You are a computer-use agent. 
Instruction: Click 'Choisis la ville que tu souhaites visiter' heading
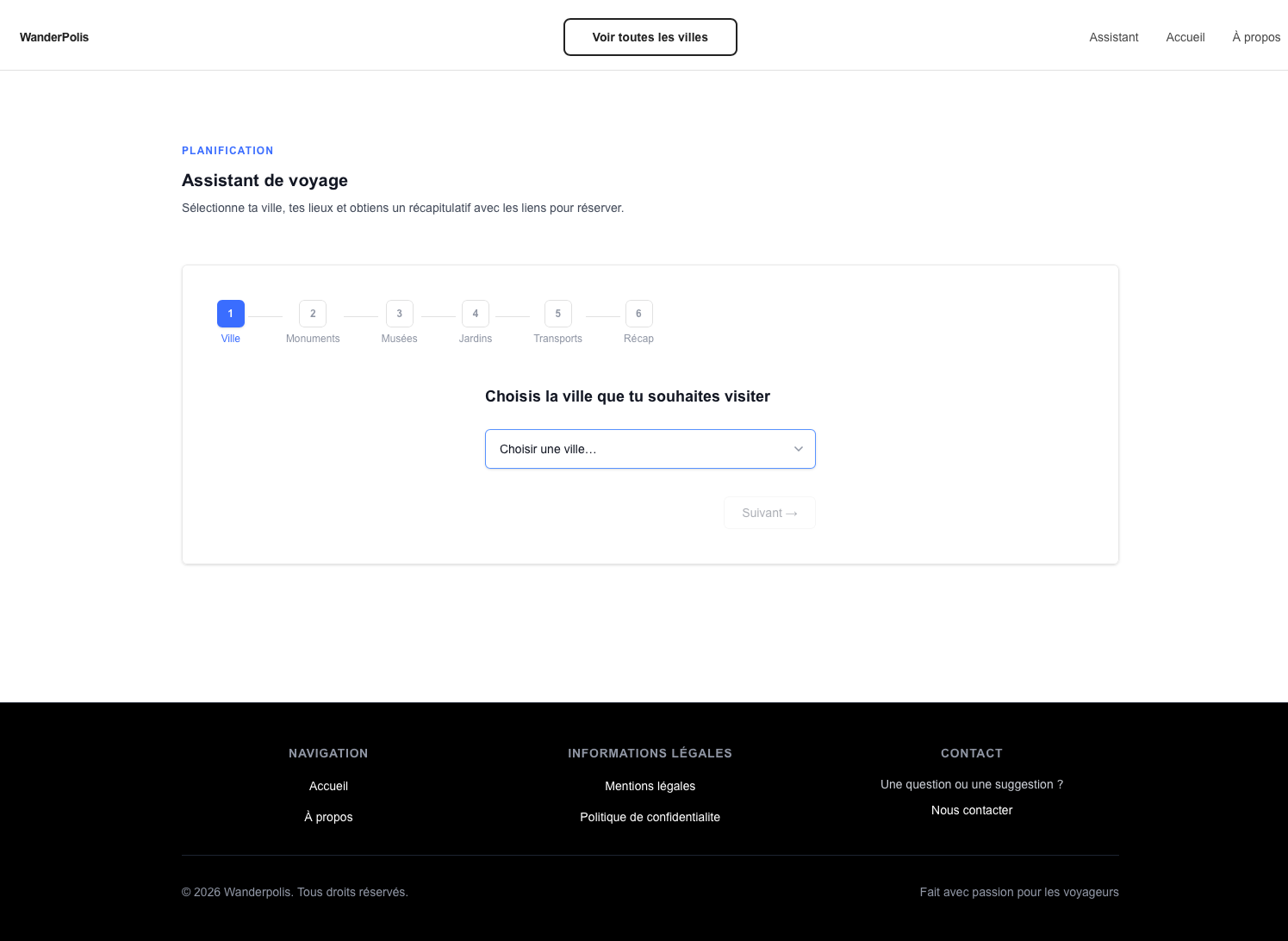(x=627, y=396)
